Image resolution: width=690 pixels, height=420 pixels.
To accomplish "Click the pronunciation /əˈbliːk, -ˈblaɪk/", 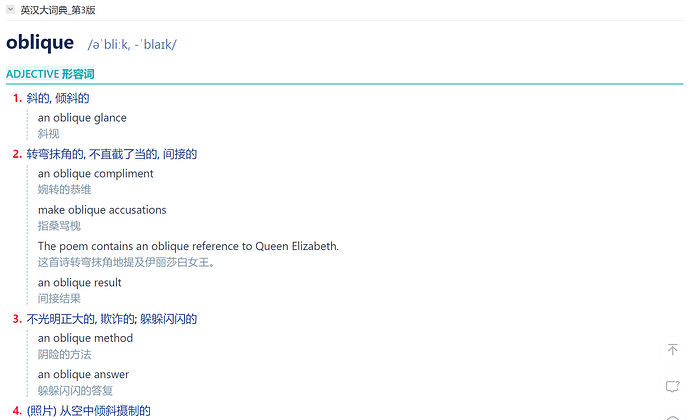I will click(x=132, y=44).
